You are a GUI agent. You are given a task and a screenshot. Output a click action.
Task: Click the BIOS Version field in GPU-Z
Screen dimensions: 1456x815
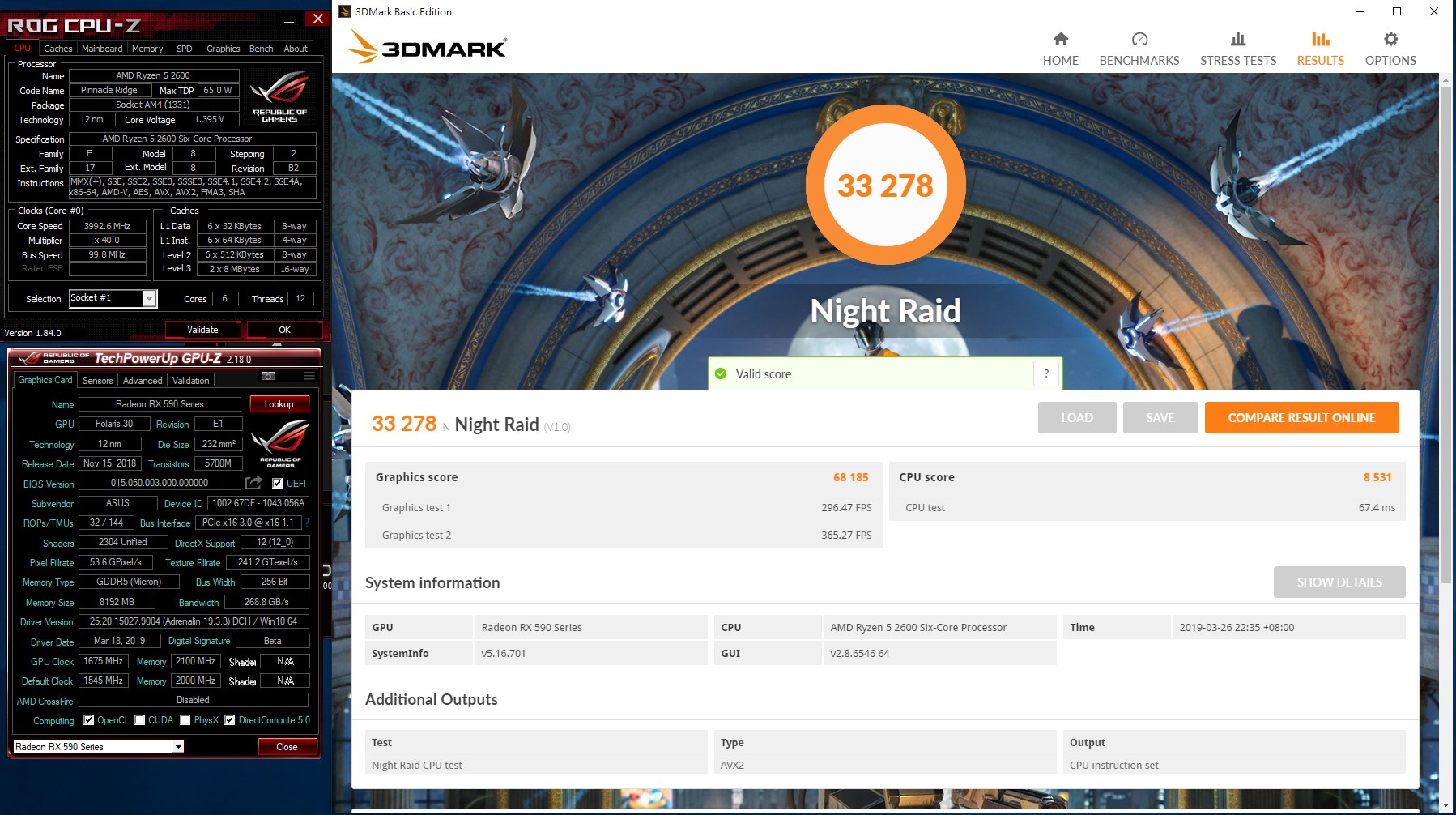point(160,483)
